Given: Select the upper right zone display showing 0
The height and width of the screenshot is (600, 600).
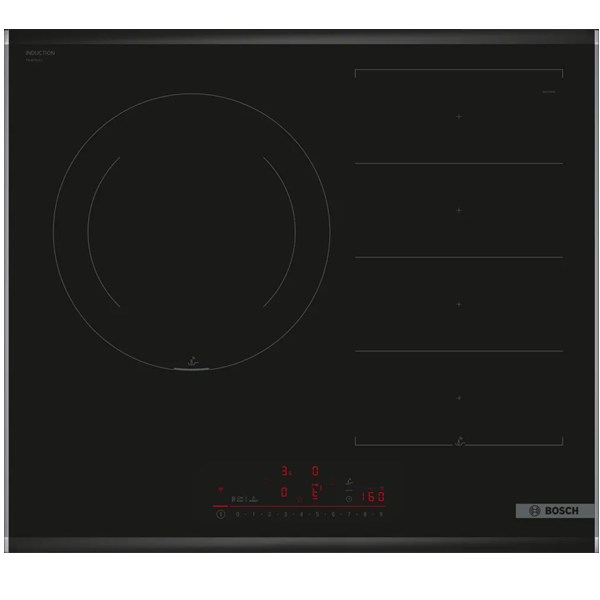Looking at the screenshot, I should (x=315, y=469).
